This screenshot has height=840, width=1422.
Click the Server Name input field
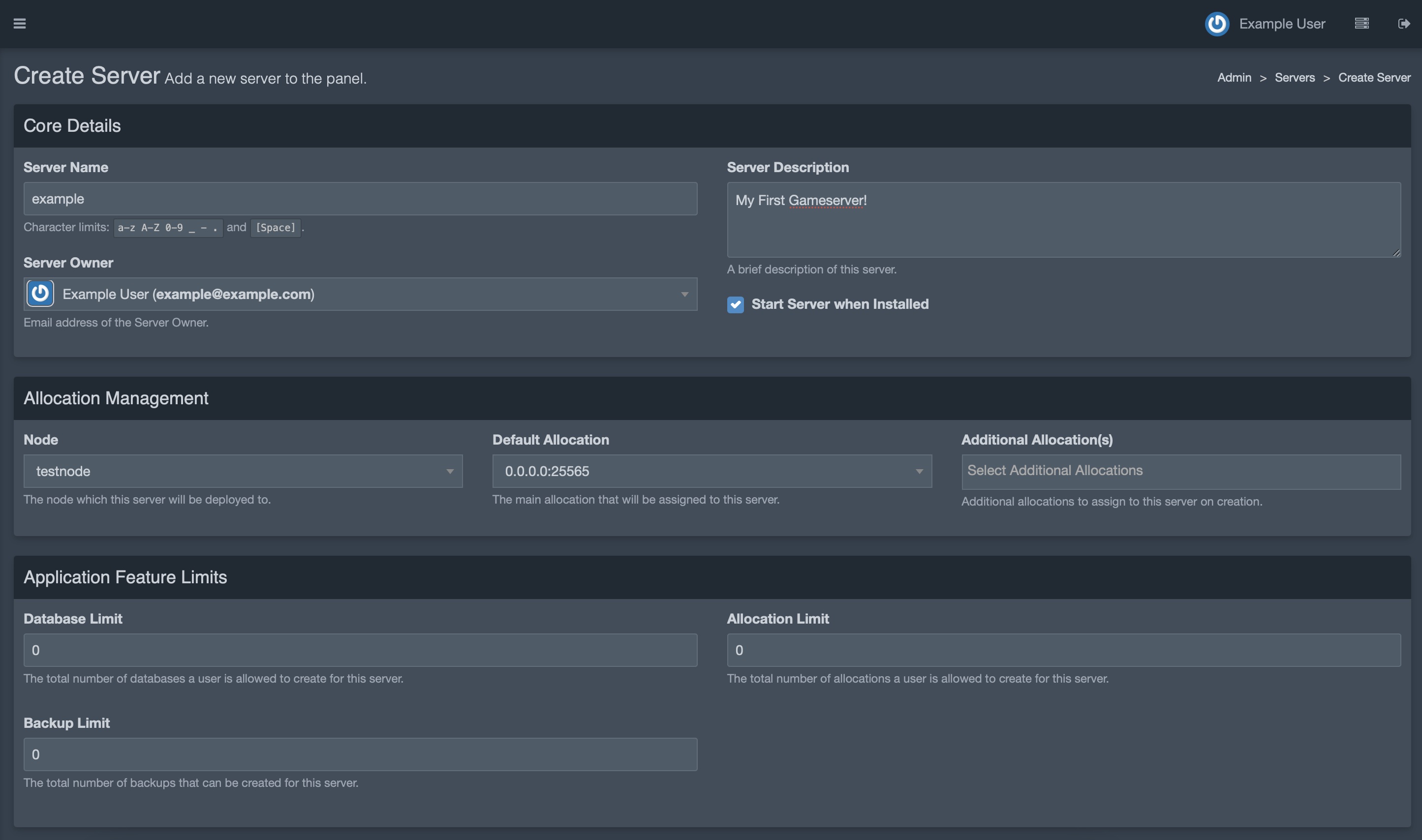[360, 198]
